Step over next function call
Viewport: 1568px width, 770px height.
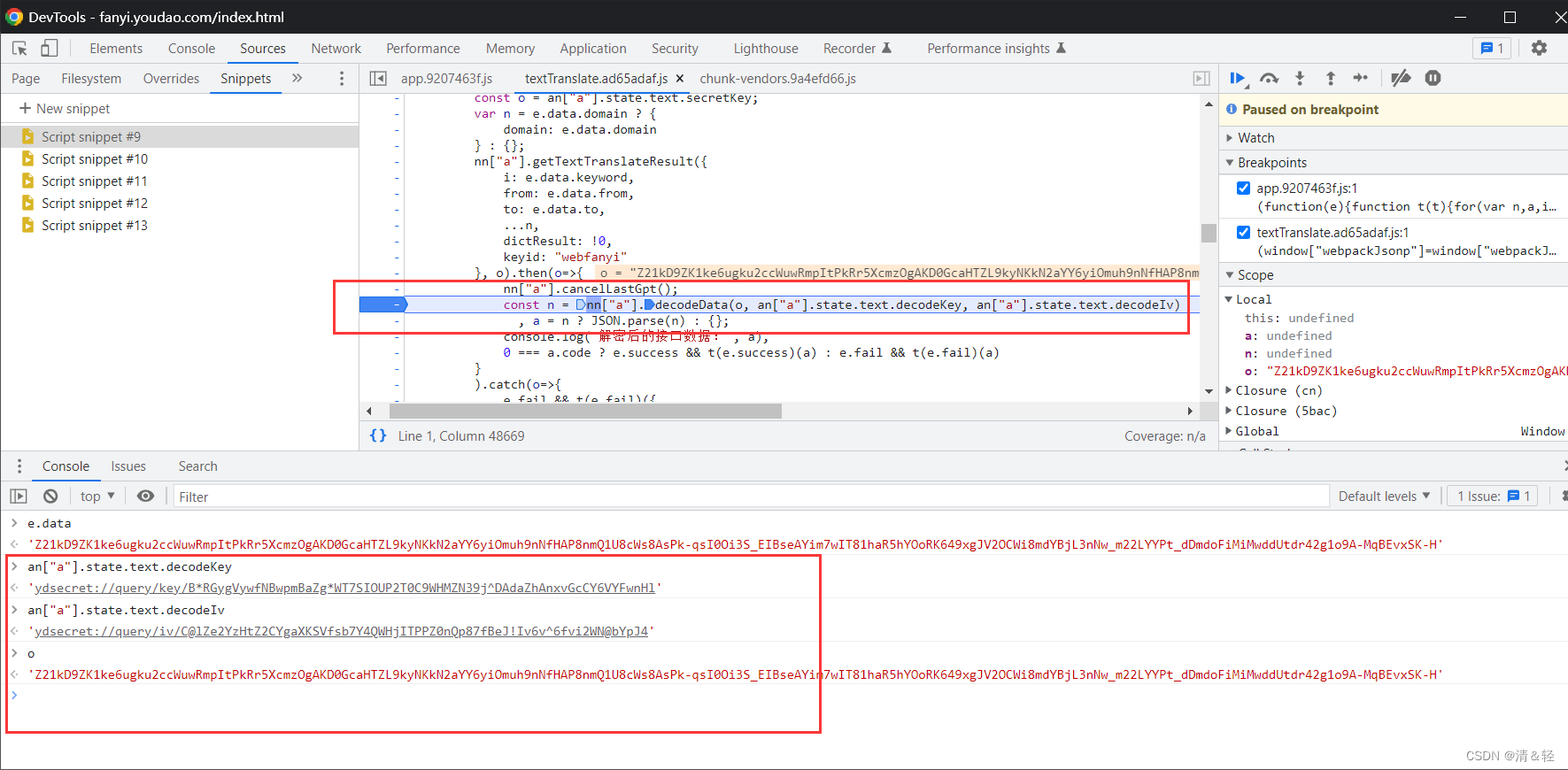click(x=1269, y=79)
